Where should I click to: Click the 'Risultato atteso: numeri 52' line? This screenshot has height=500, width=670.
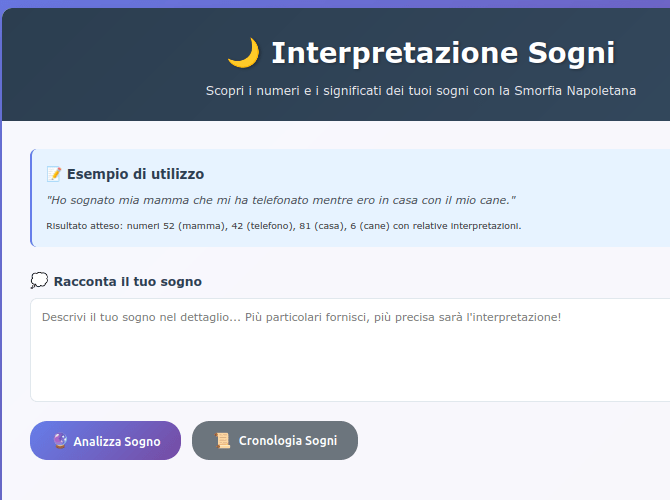pos(284,226)
